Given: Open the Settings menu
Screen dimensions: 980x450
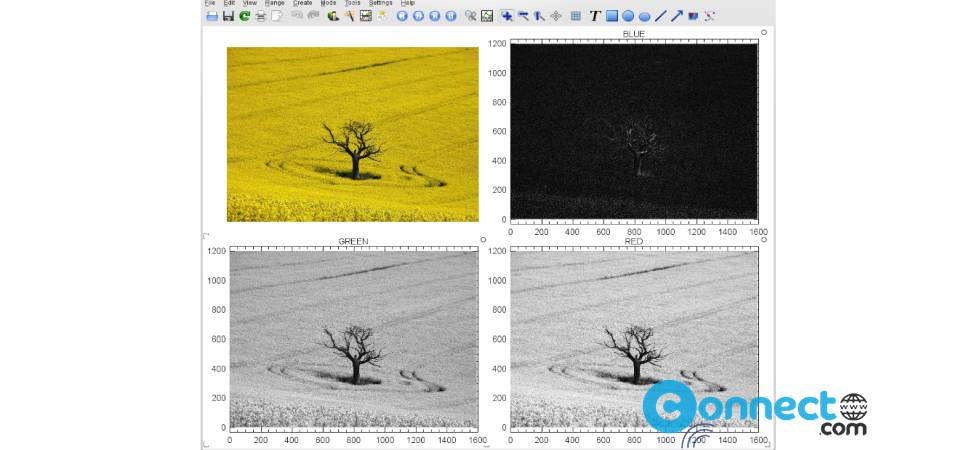Looking at the screenshot, I should click(381, 3).
